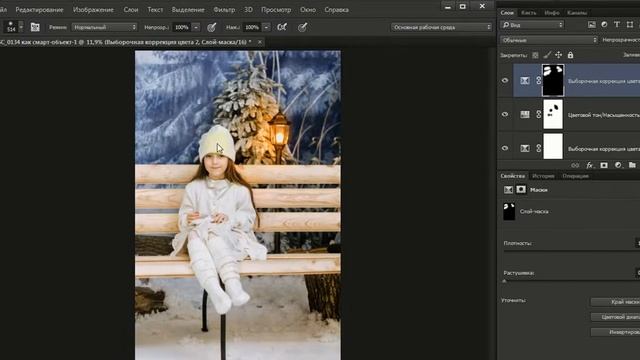Viewport: 640px width, 360px height.
Task: Click the link layers icon
Action: (575, 165)
